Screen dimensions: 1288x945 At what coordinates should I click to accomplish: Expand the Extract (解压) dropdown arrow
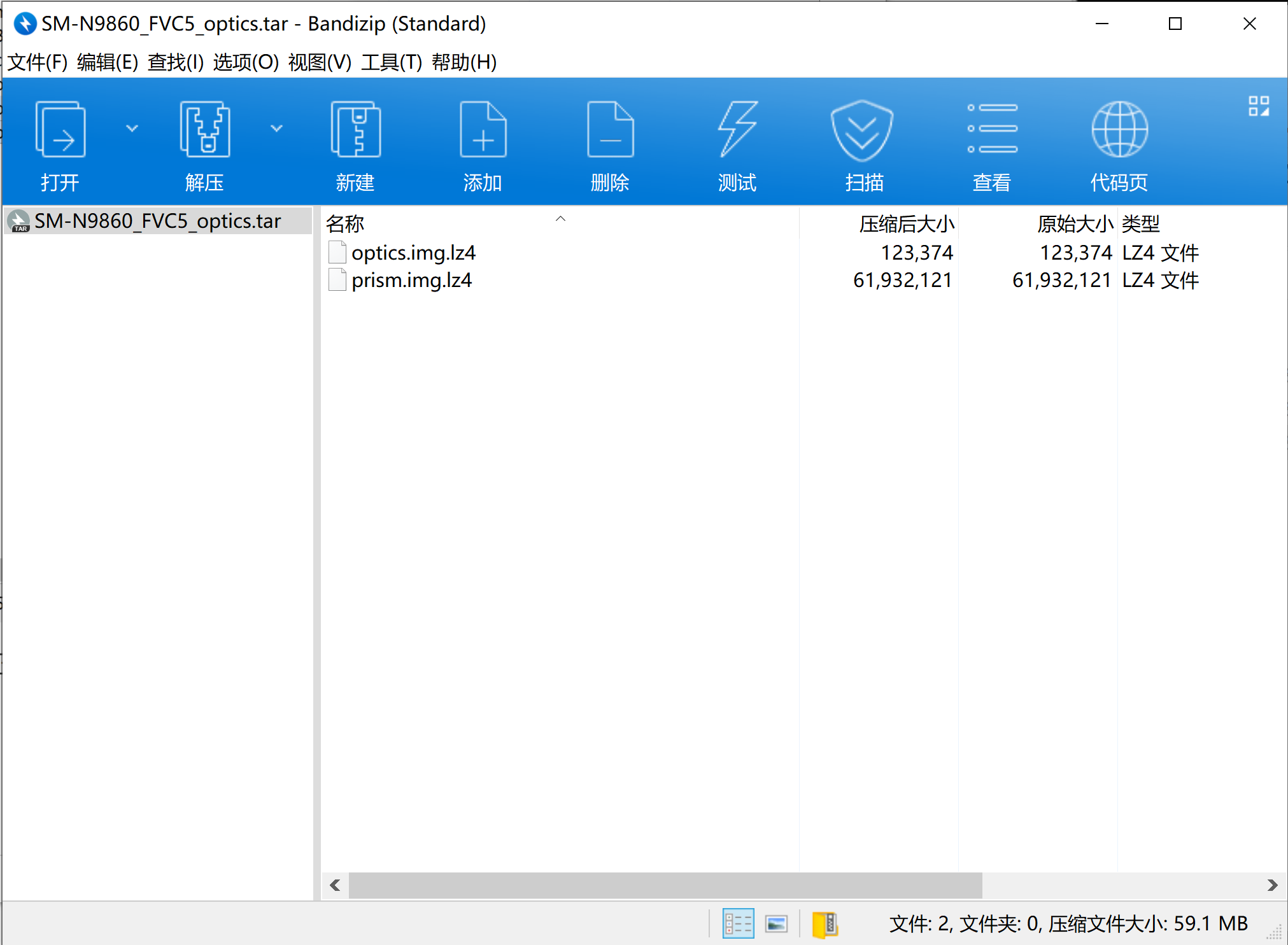pyautogui.click(x=276, y=129)
